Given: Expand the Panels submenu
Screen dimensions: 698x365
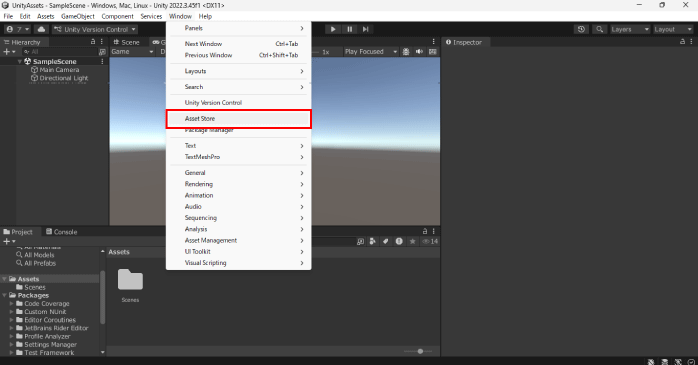Looking at the screenshot, I should coord(239,28).
